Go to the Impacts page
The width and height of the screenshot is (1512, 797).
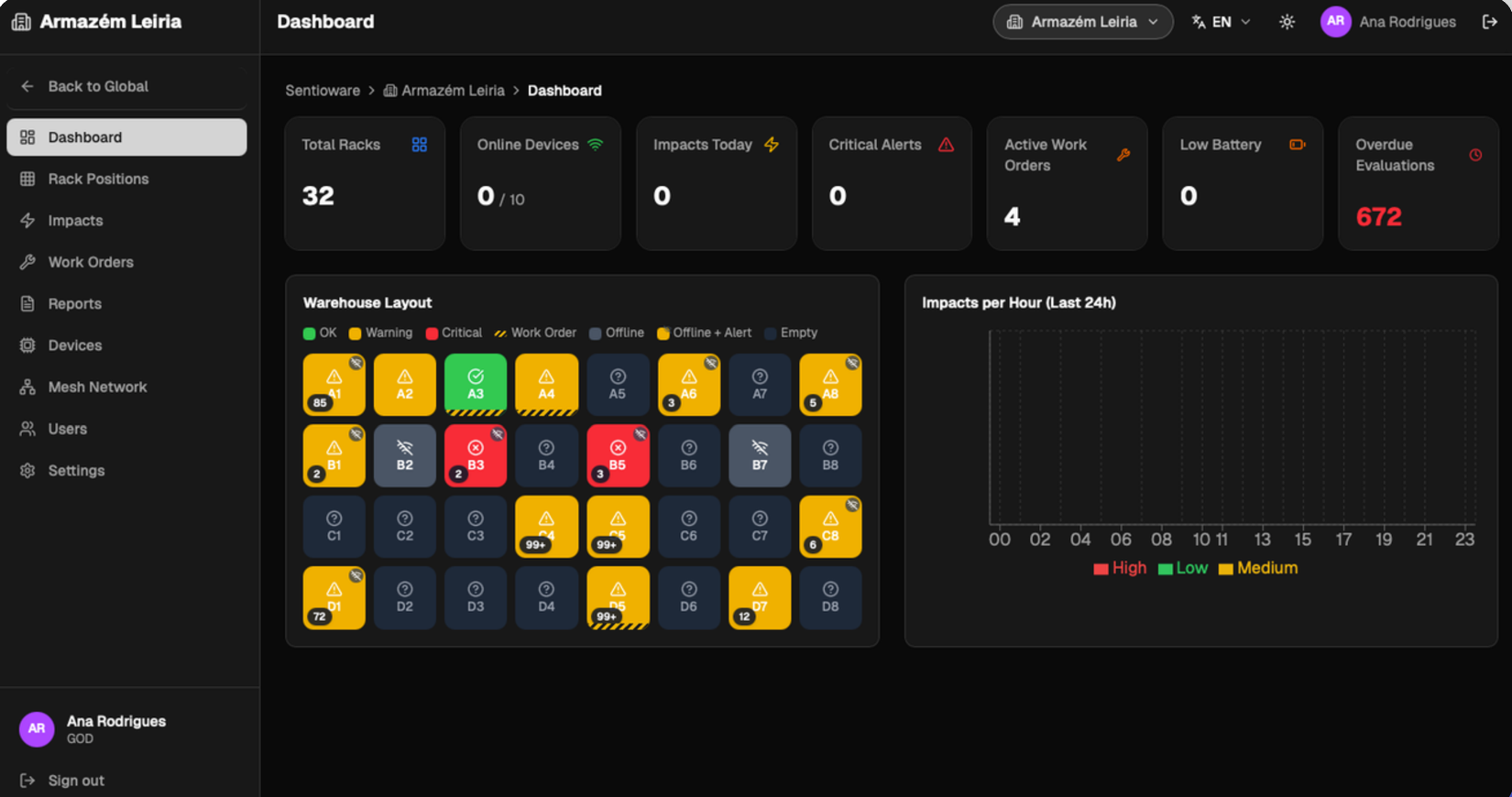pos(126,221)
